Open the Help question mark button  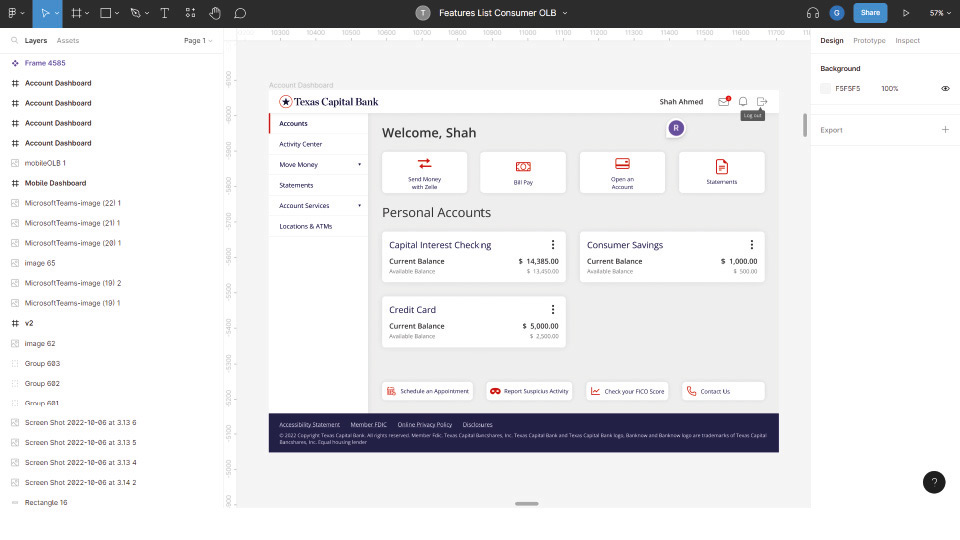[934, 482]
